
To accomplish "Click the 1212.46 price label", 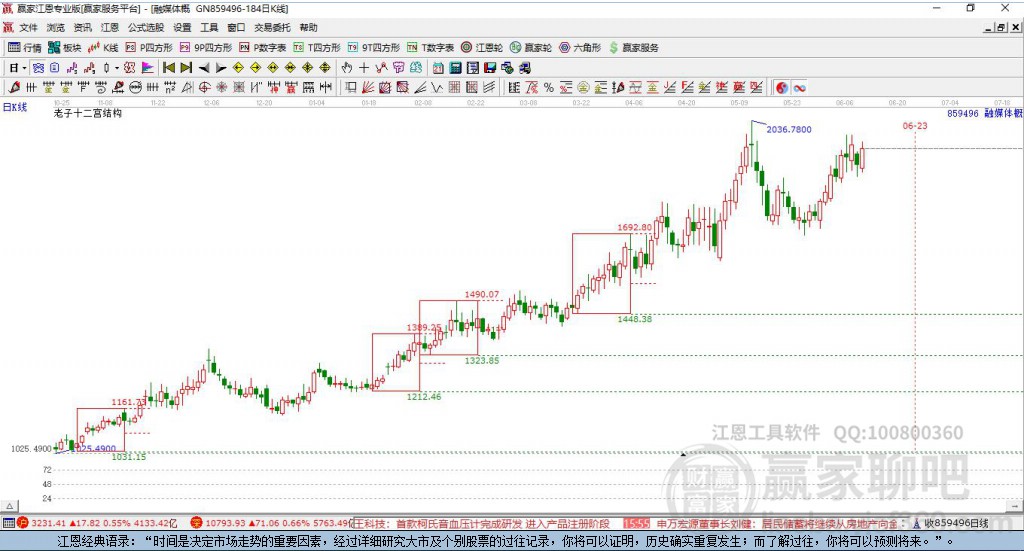I will click(424, 396).
